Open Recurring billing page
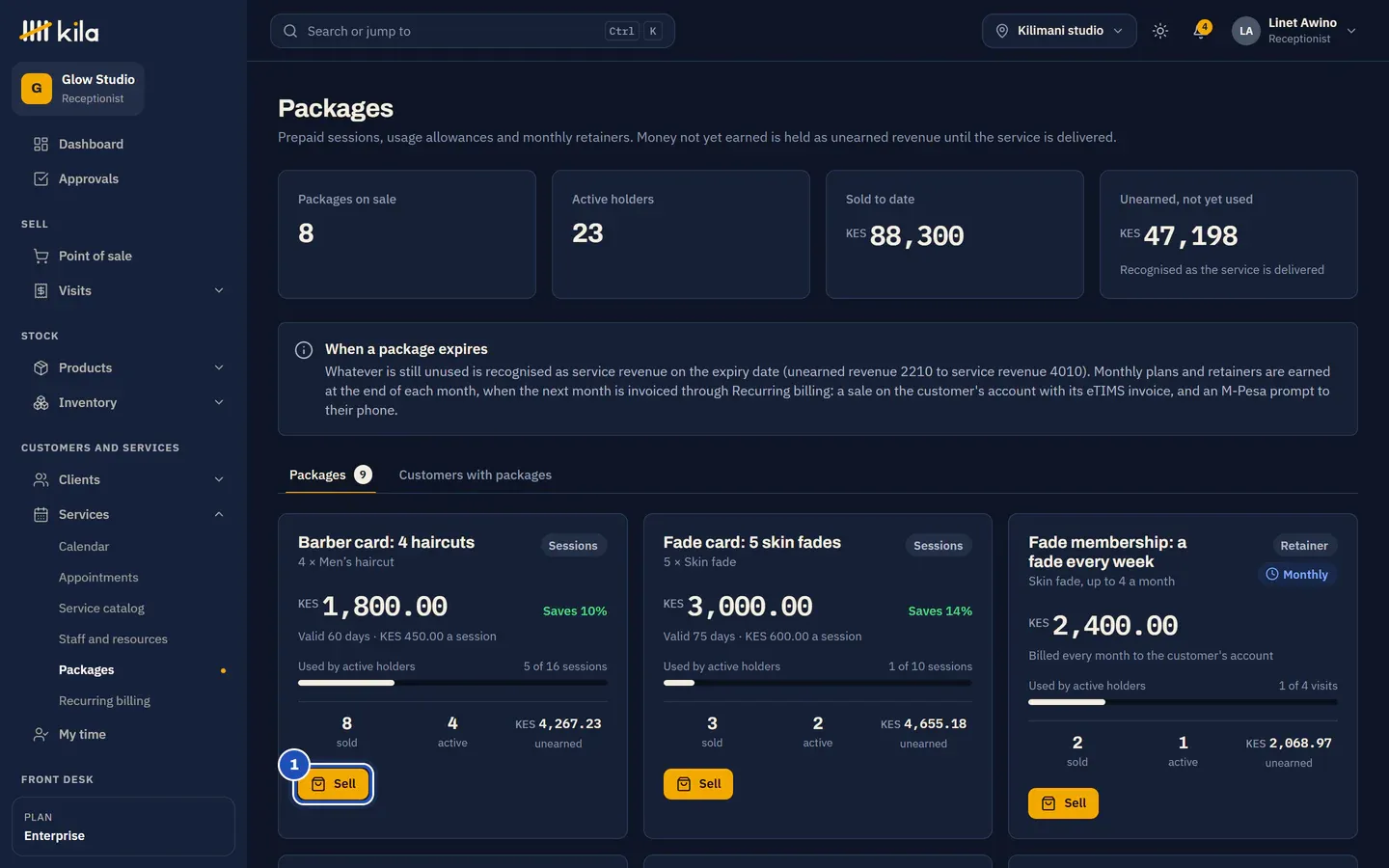This screenshot has height=868, width=1389. pos(104,700)
